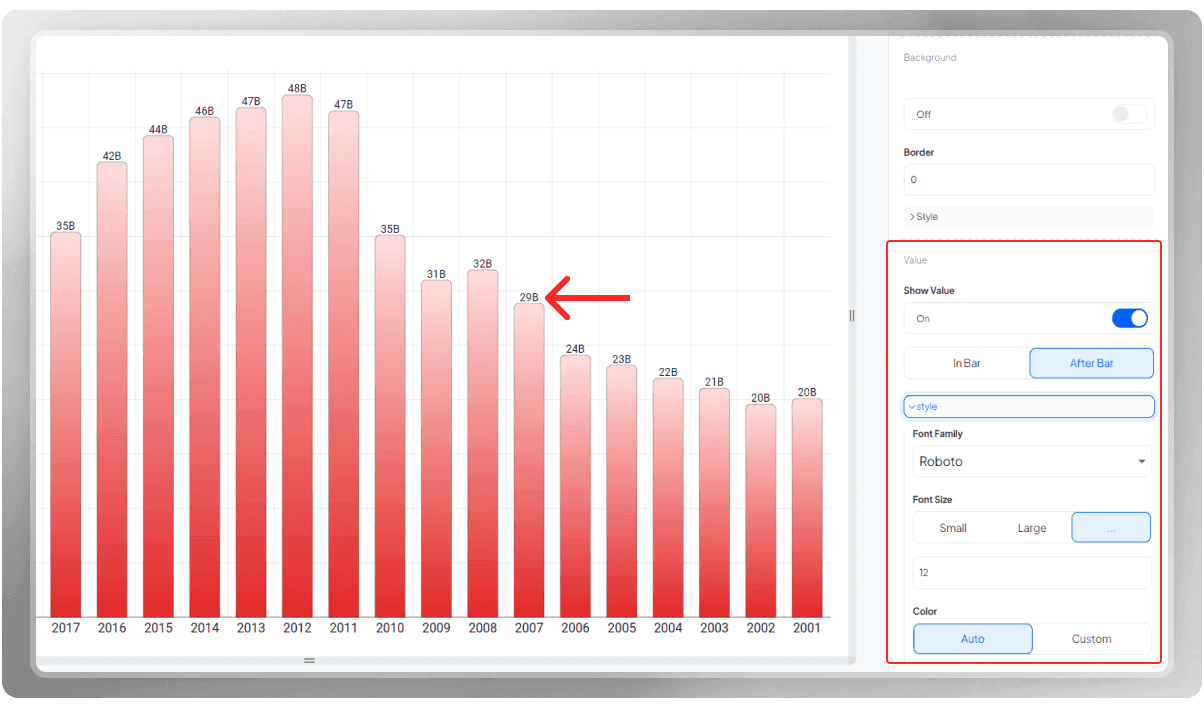The width and height of the screenshot is (1204, 708).
Task: Select After Bar value position
Action: coord(1091,363)
